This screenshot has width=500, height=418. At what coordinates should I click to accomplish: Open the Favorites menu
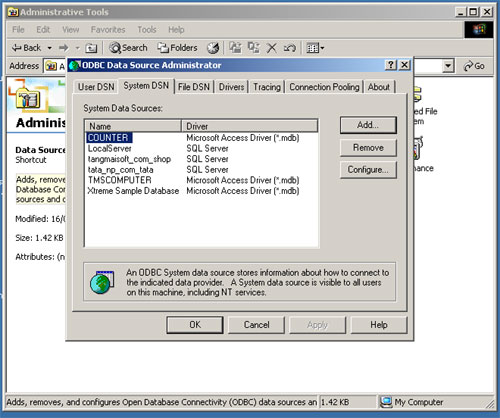108,30
